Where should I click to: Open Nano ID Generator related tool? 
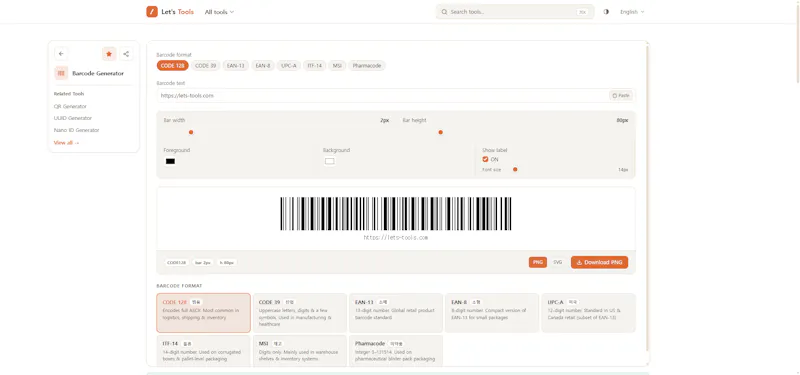click(77, 130)
